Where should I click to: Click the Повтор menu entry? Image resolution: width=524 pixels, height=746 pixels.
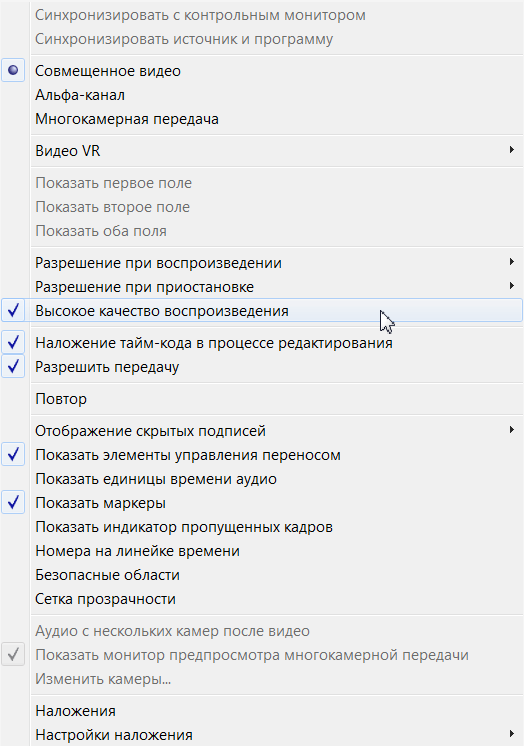tap(262, 399)
